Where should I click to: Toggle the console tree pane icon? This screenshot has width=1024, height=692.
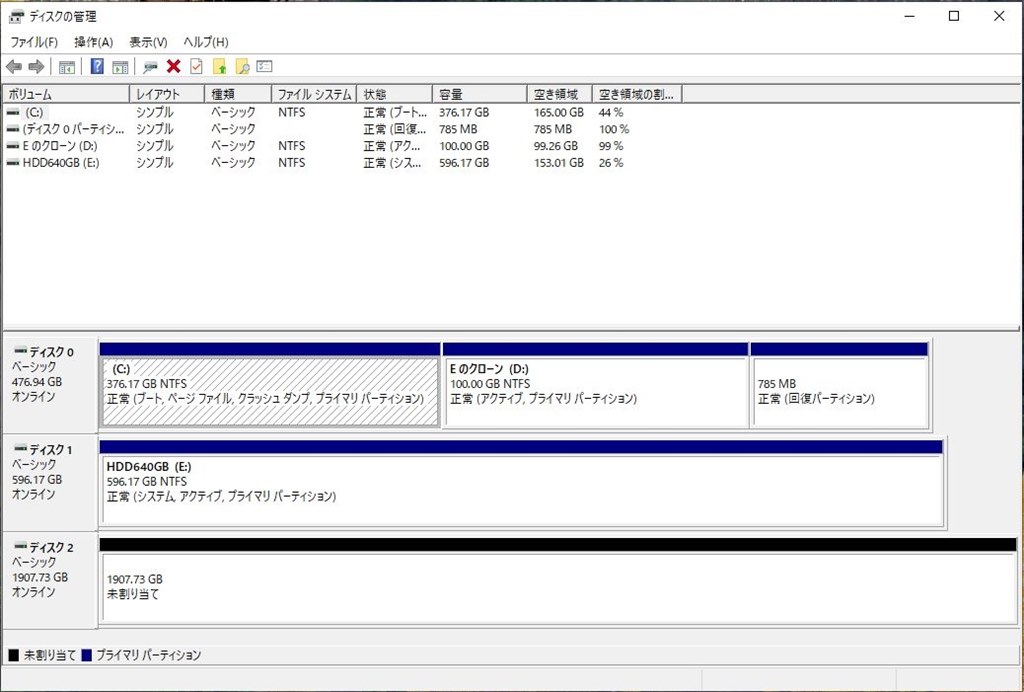tap(66, 66)
